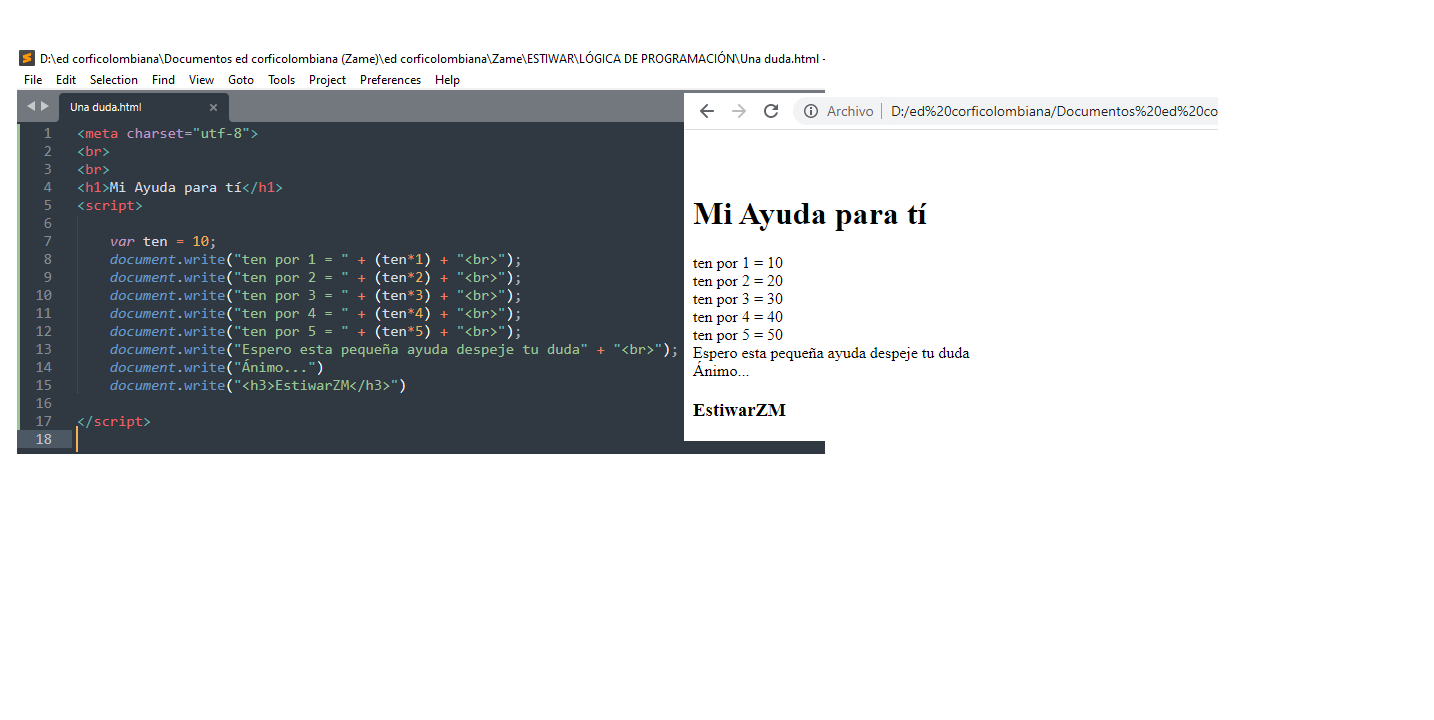Click the 'ten por 3' code line
1434x720 pixels.
[x=316, y=295]
